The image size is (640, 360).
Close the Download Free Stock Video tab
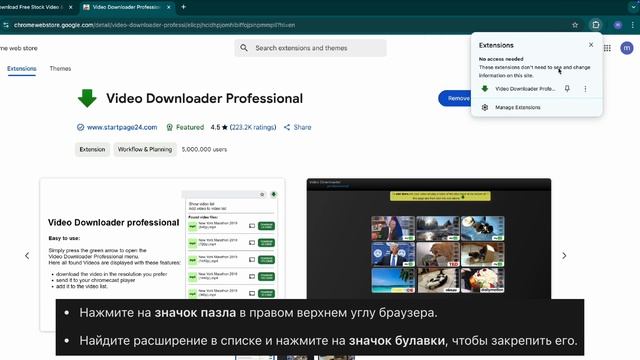point(70,7)
